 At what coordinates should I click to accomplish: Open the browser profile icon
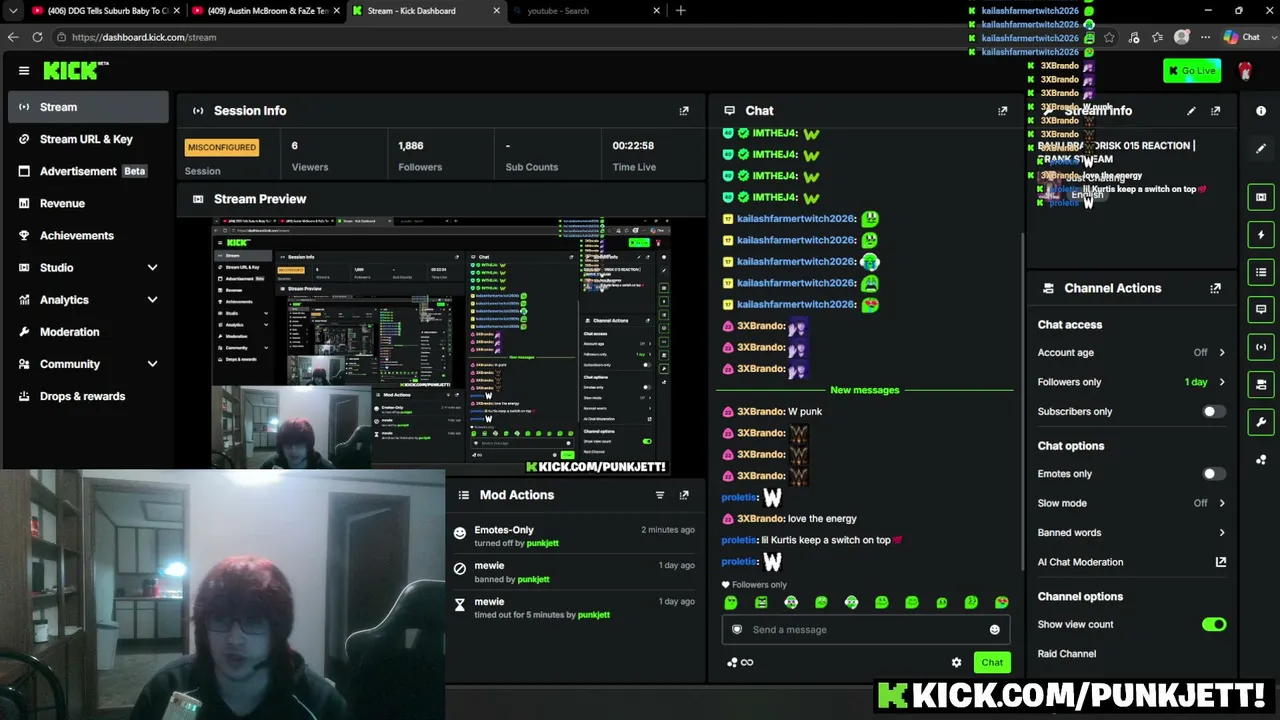point(1181,37)
